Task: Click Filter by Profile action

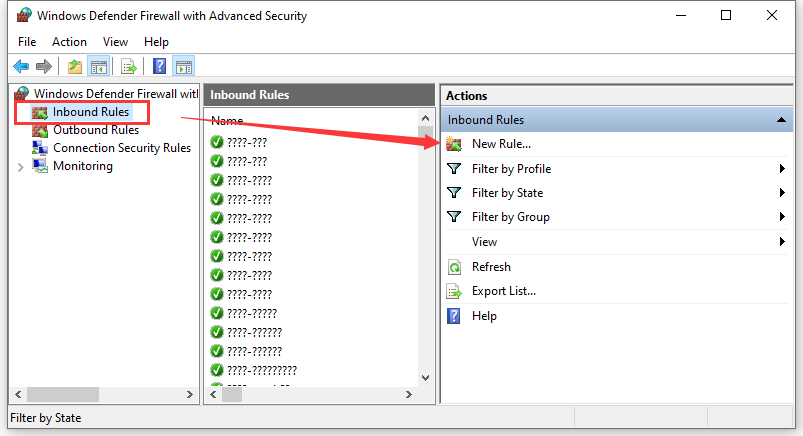Action: (512, 169)
